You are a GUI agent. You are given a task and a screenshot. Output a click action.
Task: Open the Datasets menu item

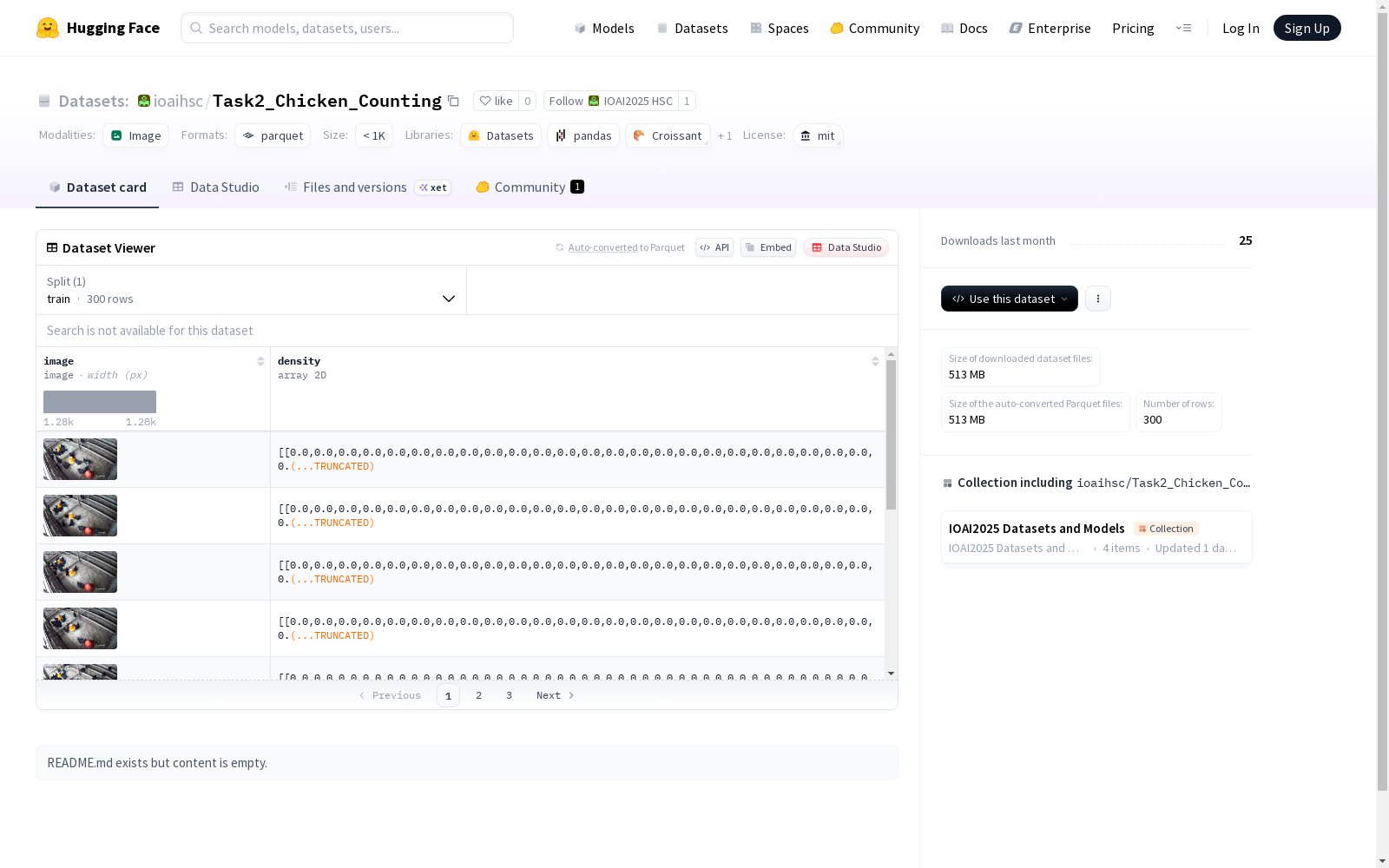click(x=692, y=28)
